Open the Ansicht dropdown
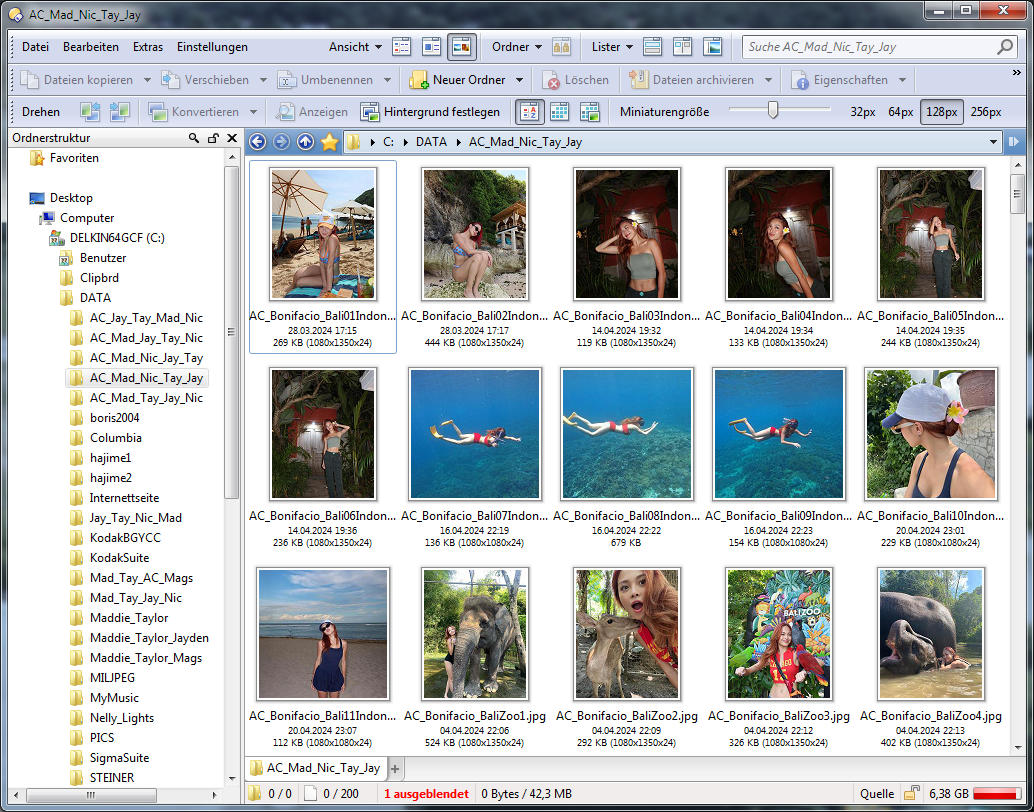Image resolution: width=1034 pixels, height=812 pixels. click(x=355, y=47)
